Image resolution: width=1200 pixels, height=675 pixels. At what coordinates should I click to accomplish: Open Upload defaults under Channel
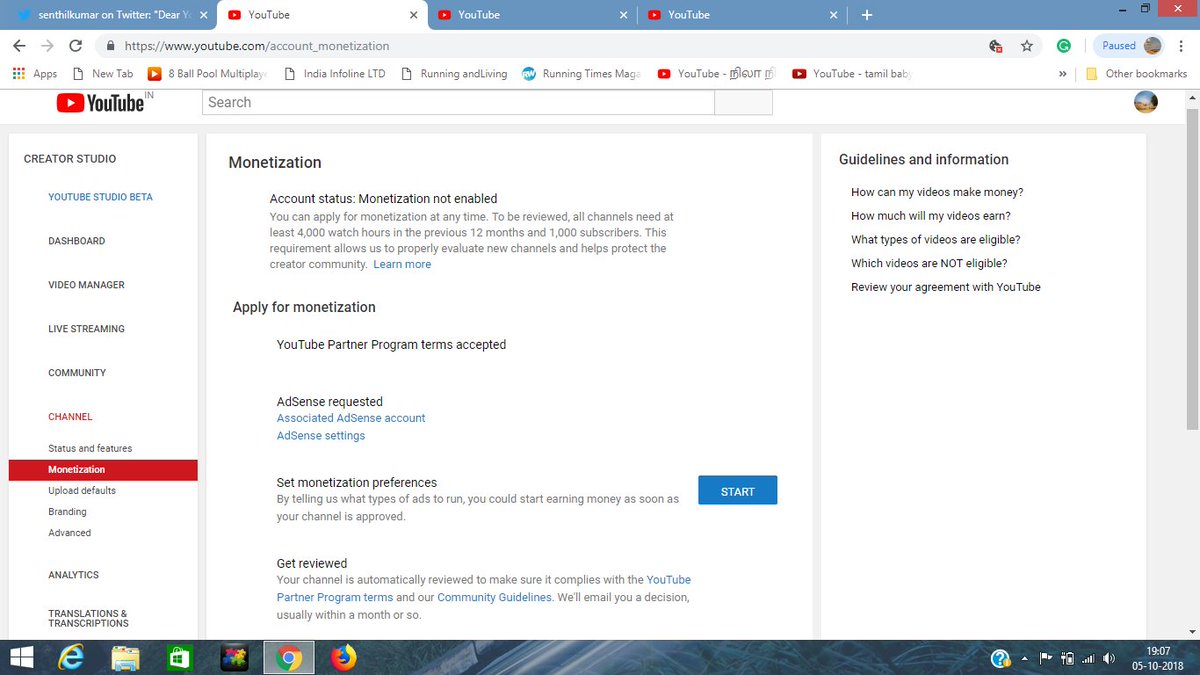coord(82,490)
